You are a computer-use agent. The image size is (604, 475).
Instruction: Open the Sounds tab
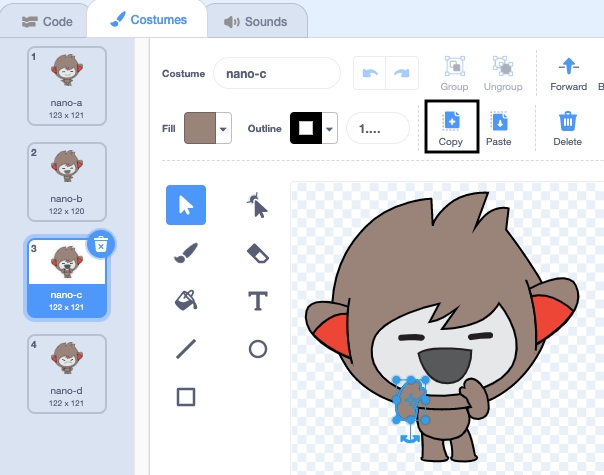[x=255, y=21]
